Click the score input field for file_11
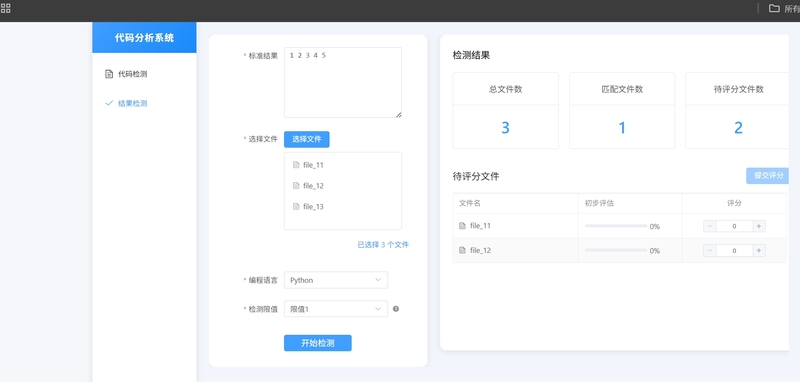800x382 pixels. click(734, 226)
